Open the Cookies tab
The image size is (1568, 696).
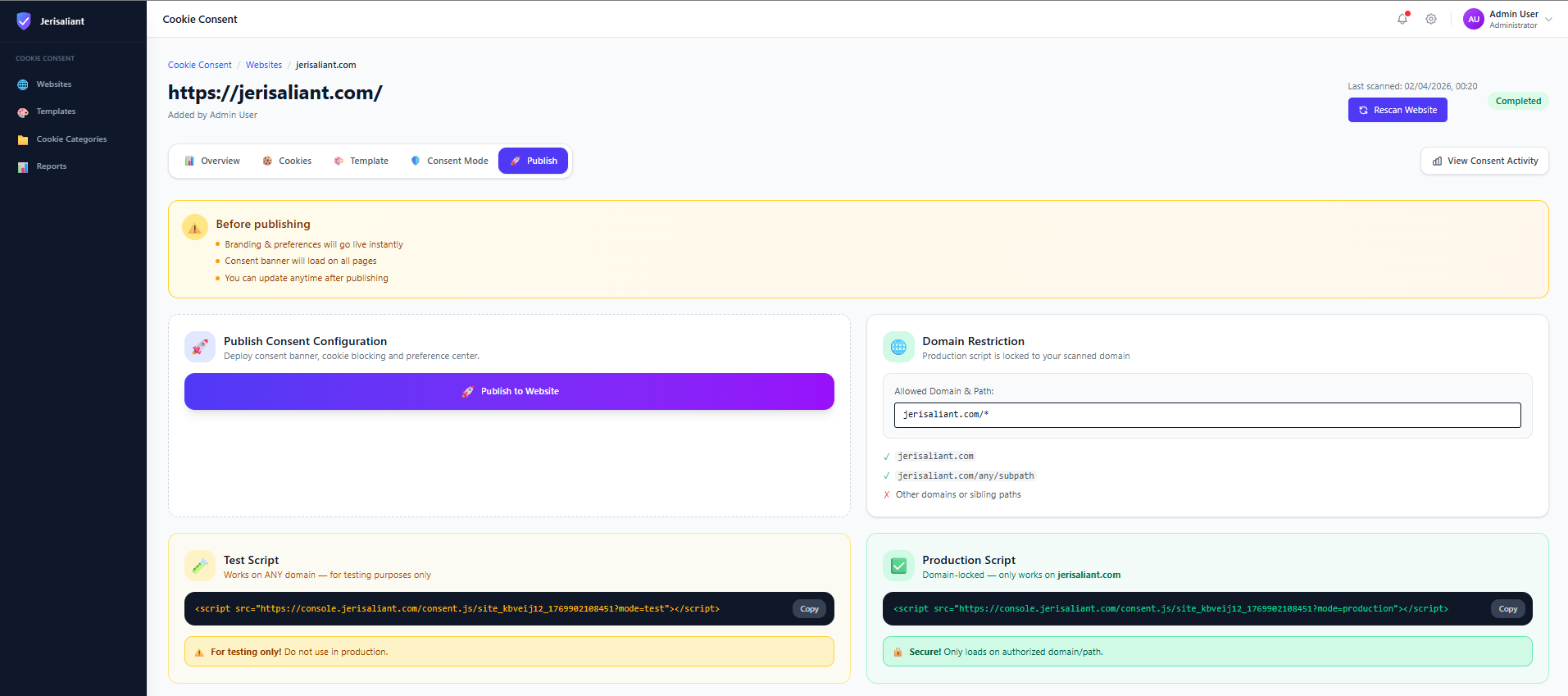(287, 161)
